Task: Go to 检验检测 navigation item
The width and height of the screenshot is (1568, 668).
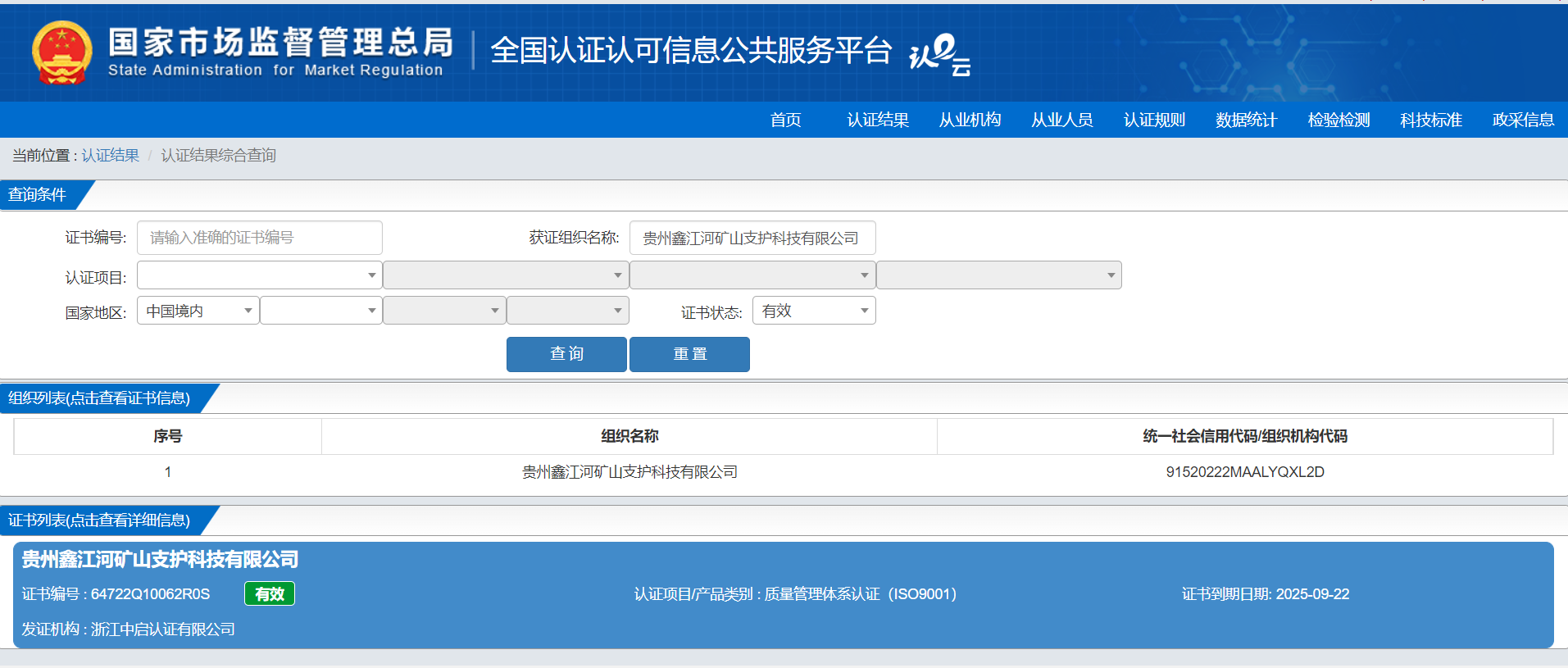Action: 1338,120
